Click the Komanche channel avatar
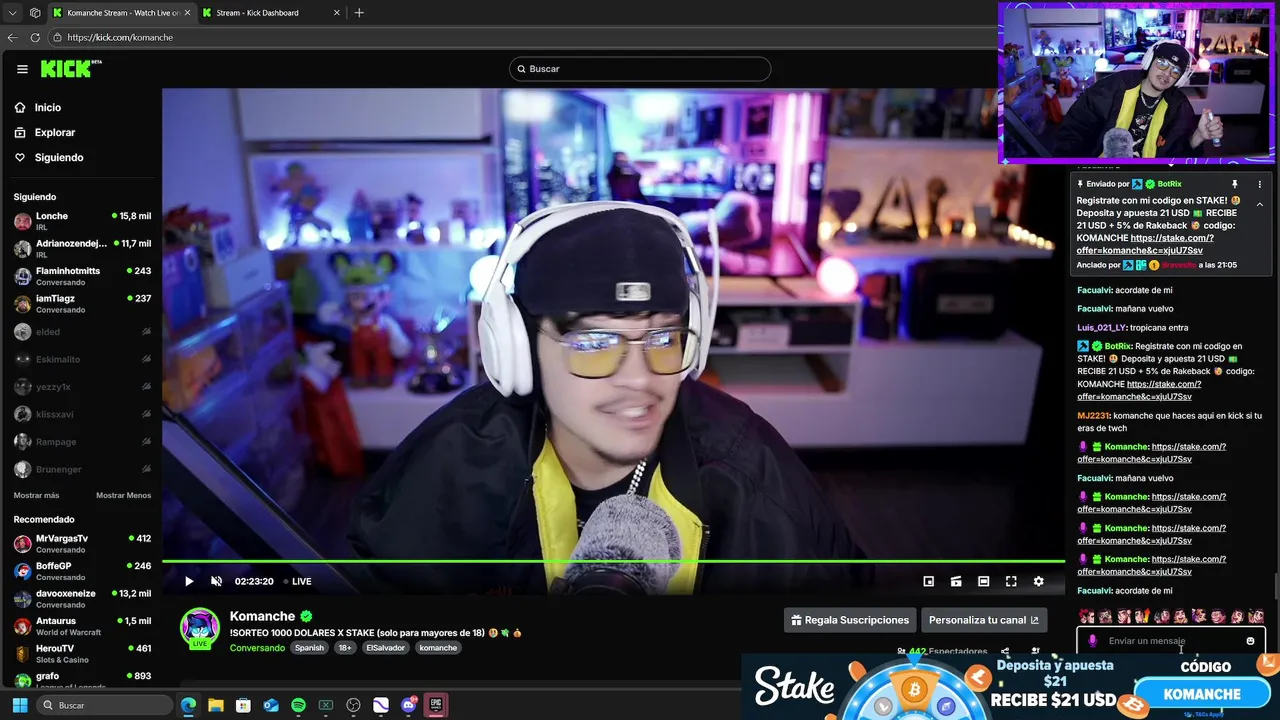The height and width of the screenshot is (720, 1280). (199, 627)
